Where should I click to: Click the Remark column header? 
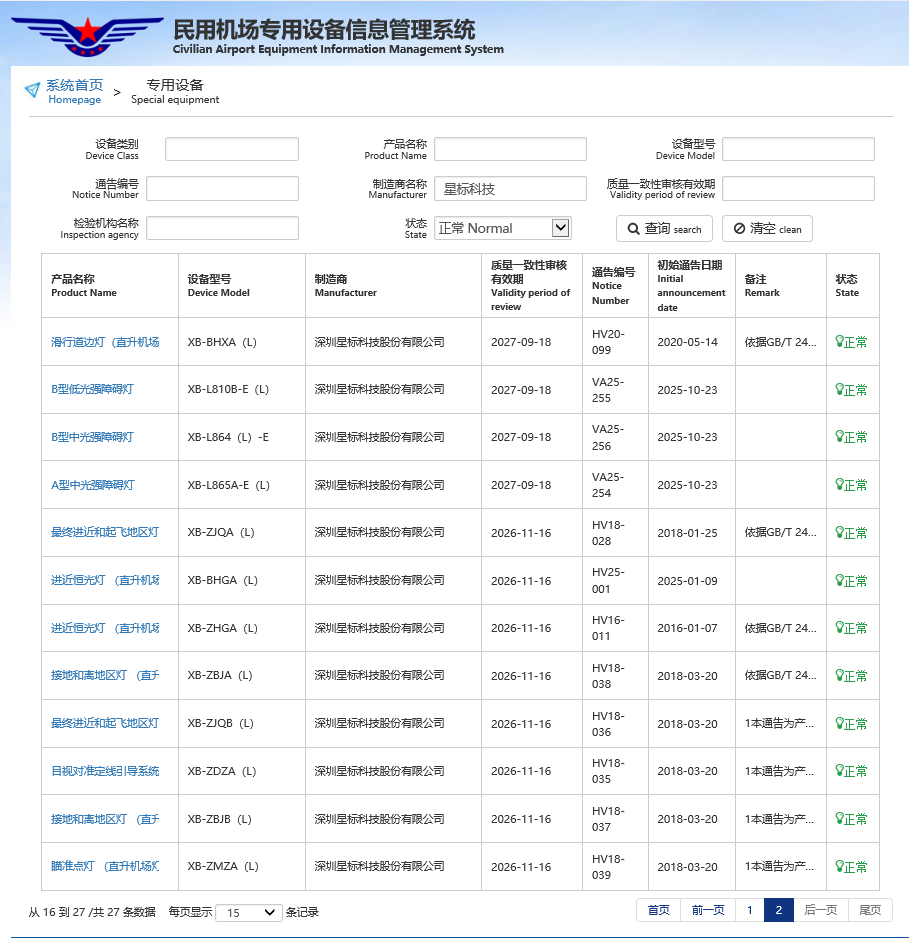[780, 285]
